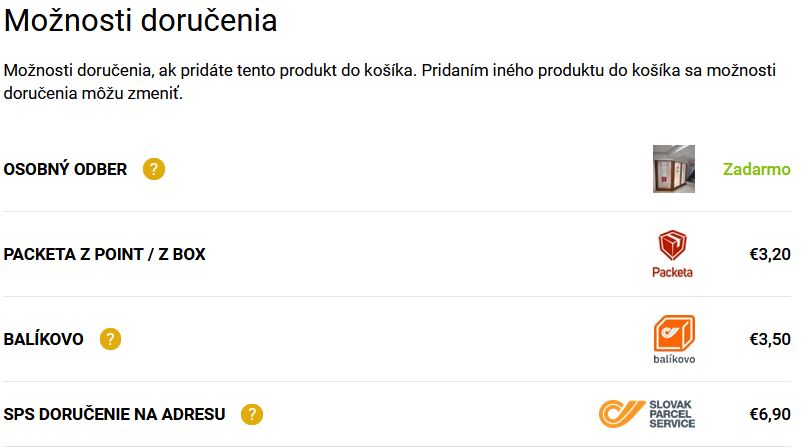Click the red Packeta text under logo

tap(672, 272)
